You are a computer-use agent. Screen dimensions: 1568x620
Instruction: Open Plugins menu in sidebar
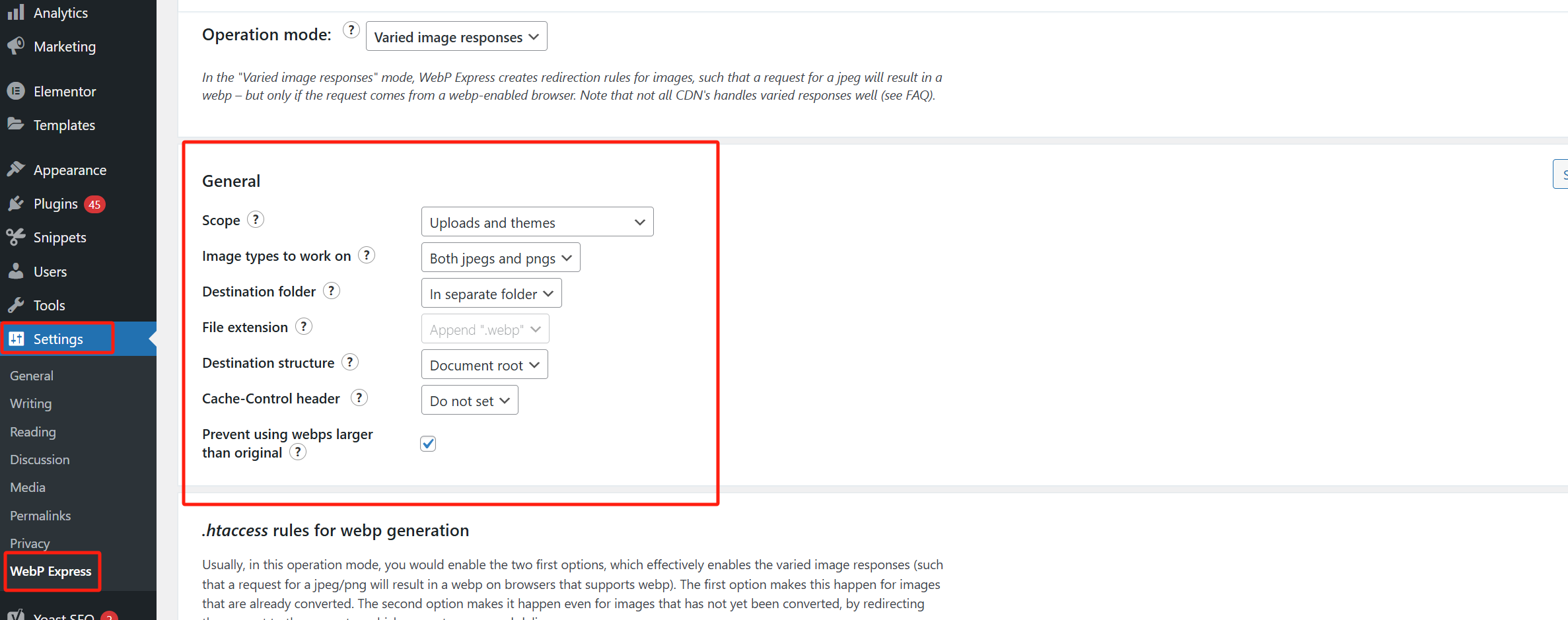tap(55, 204)
